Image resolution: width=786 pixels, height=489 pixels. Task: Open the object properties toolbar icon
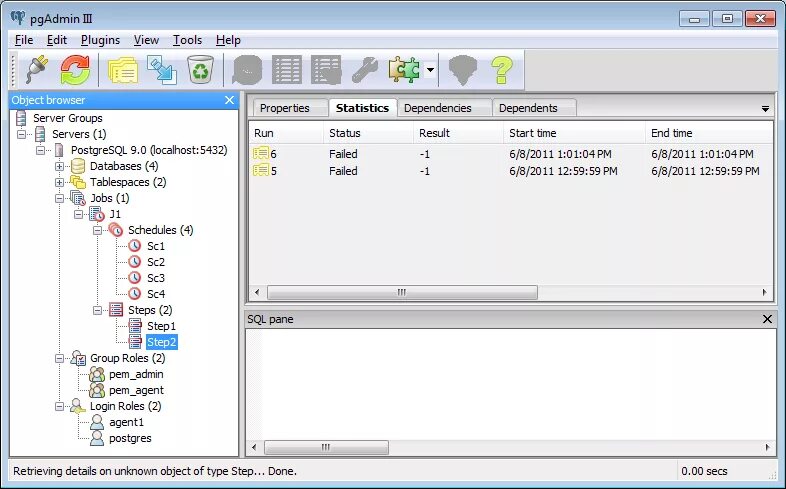click(123, 70)
